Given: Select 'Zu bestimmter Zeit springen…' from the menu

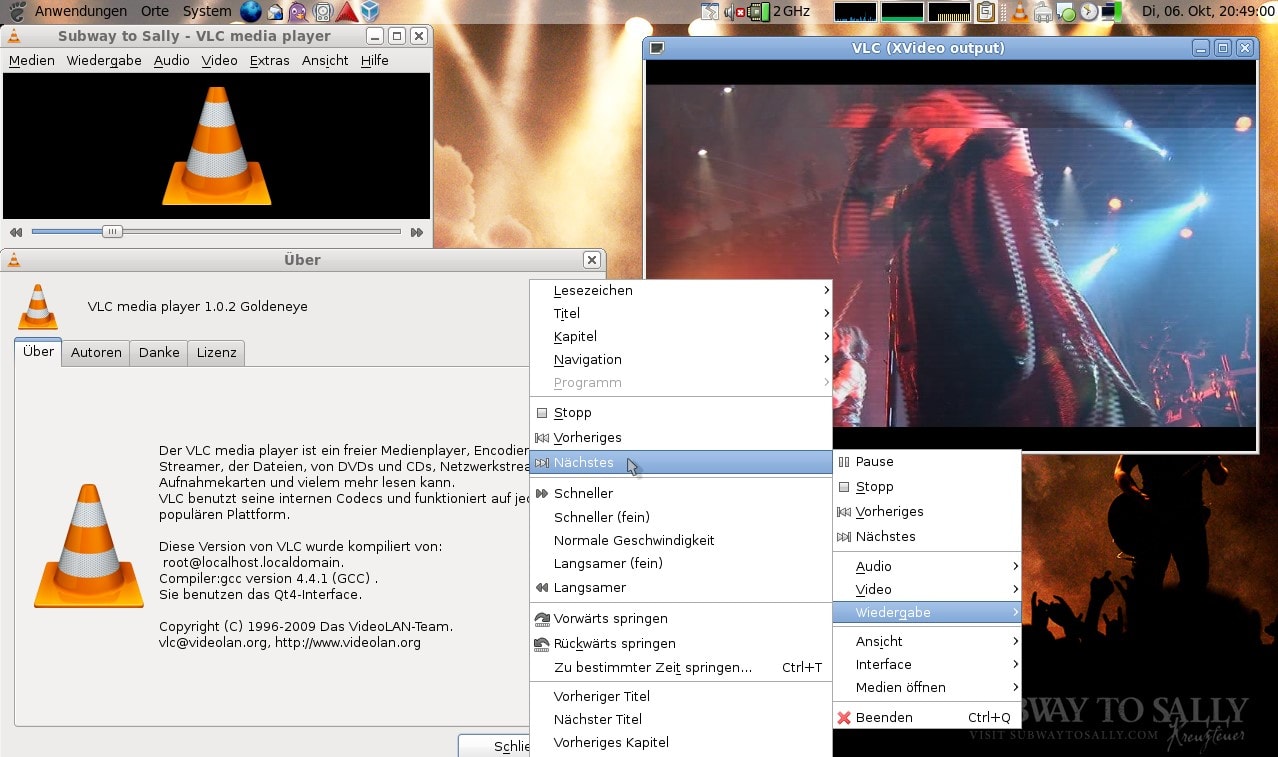Looking at the screenshot, I should 652,667.
